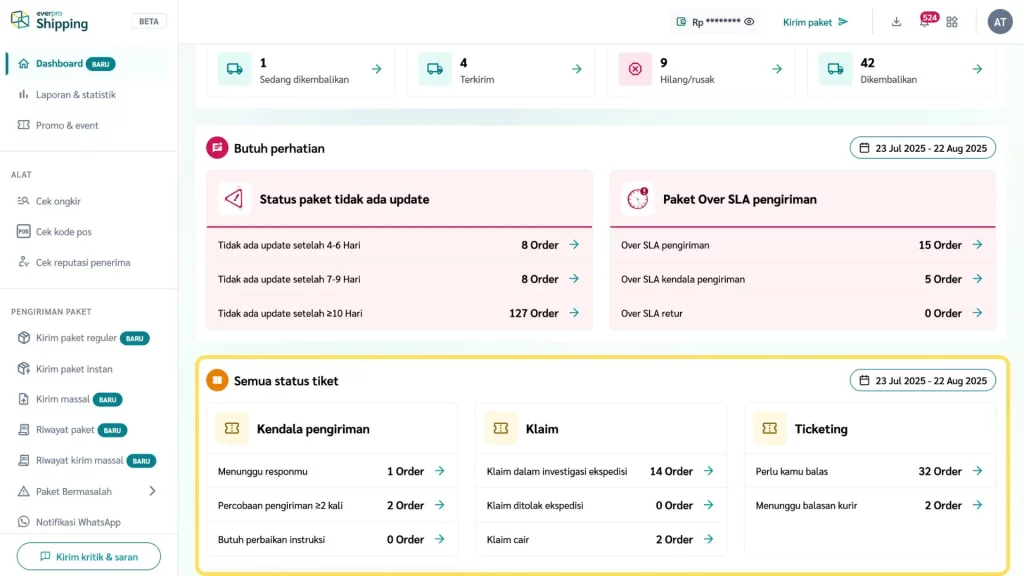The width and height of the screenshot is (1024, 576).
Task: Open arrow for Perlu kamu balas tickets
Action: pos(977,471)
